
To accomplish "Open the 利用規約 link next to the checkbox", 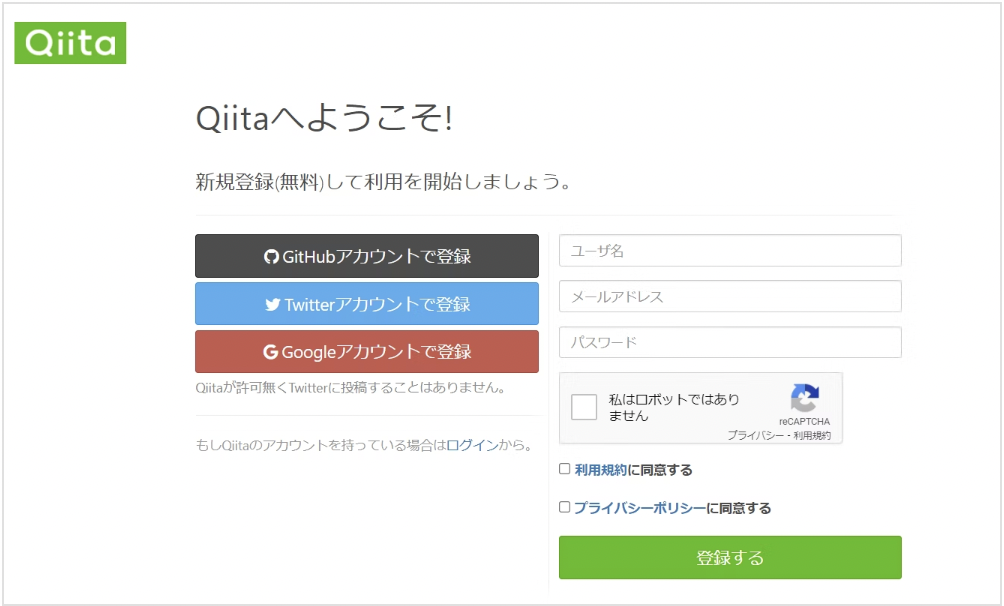I will click(601, 469).
